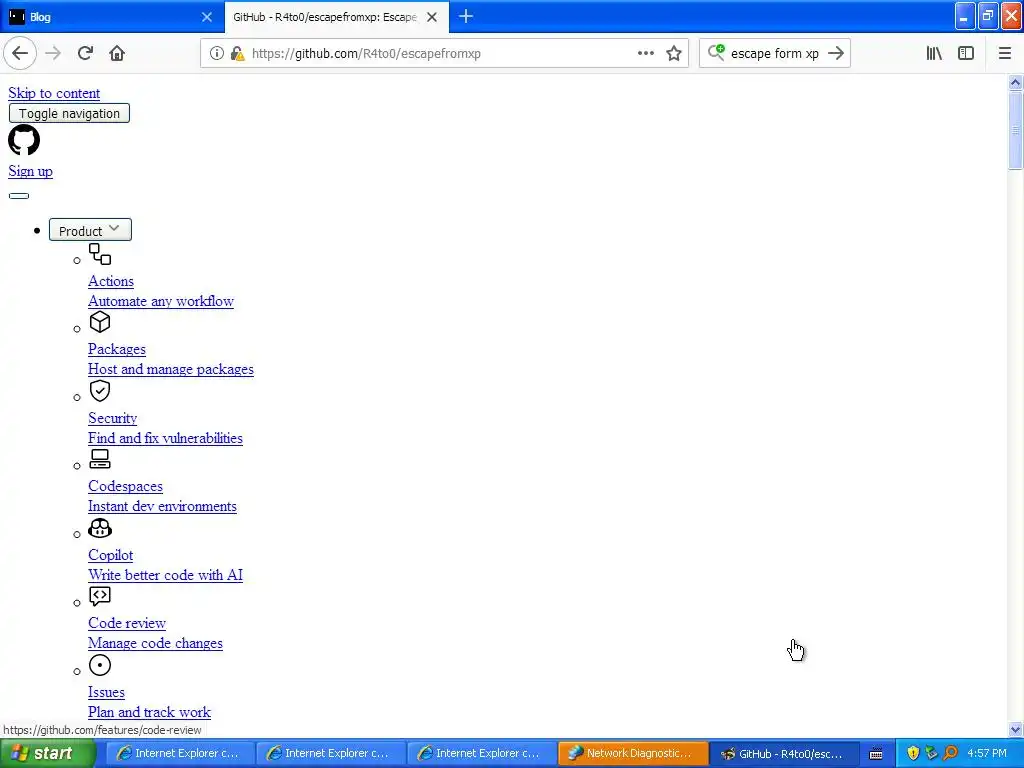Switch to second Internet Explorer taskbar item
The width and height of the screenshot is (1024, 768).
pyautogui.click(x=329, y=753)
